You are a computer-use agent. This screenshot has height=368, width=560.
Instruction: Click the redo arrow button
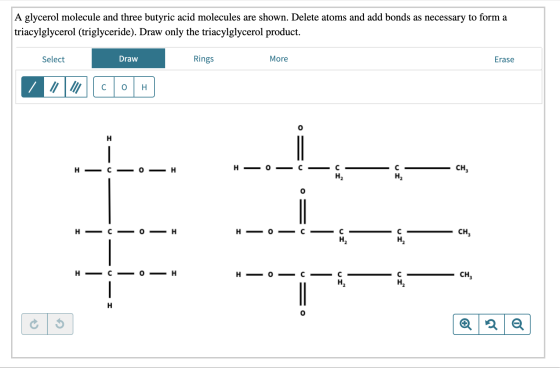(60, 324)
